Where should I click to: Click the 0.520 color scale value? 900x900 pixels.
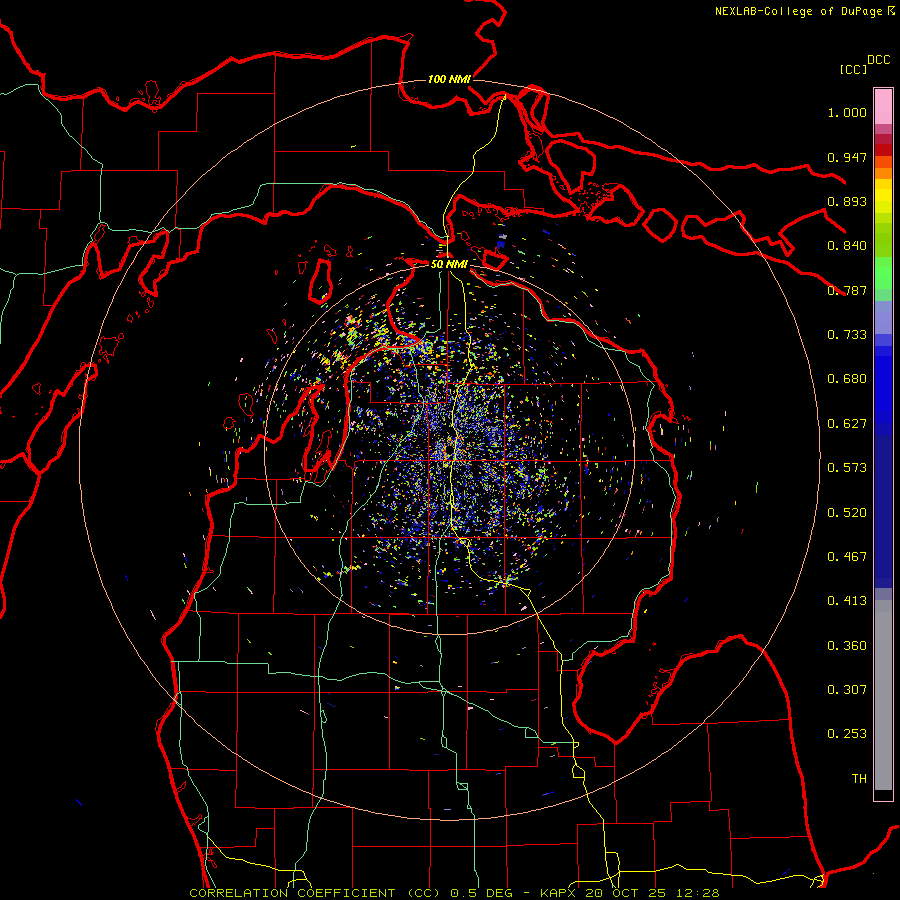(x=847, y=513)
